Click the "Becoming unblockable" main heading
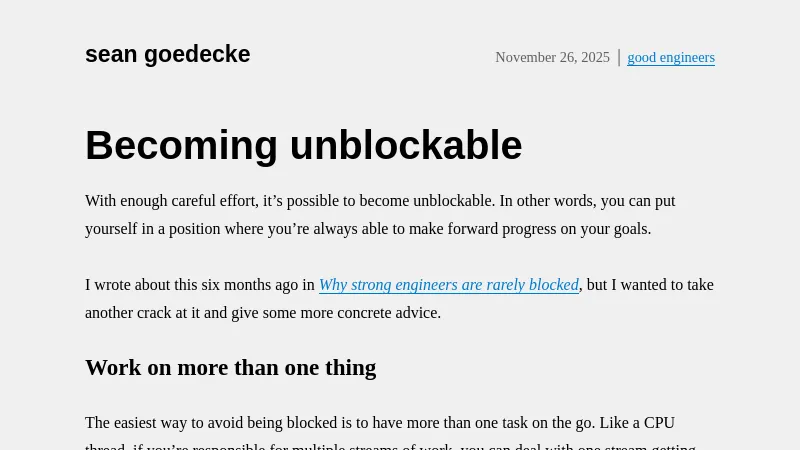 click(303, 145)
